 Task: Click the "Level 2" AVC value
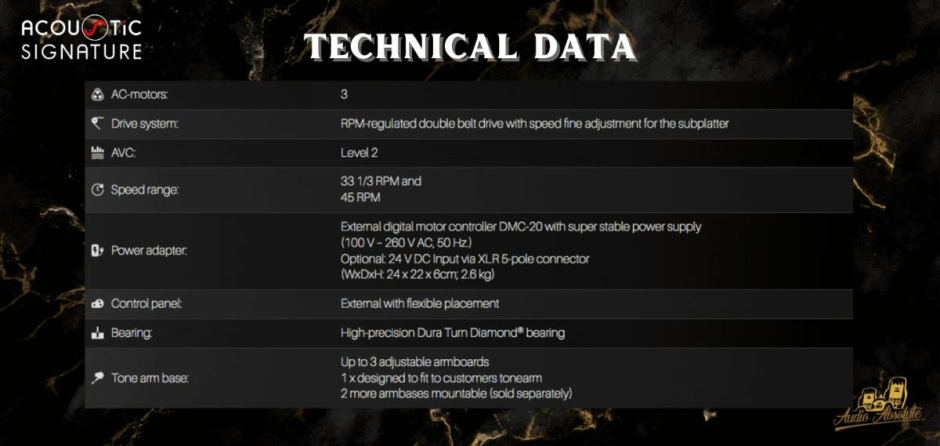[359, 153]
